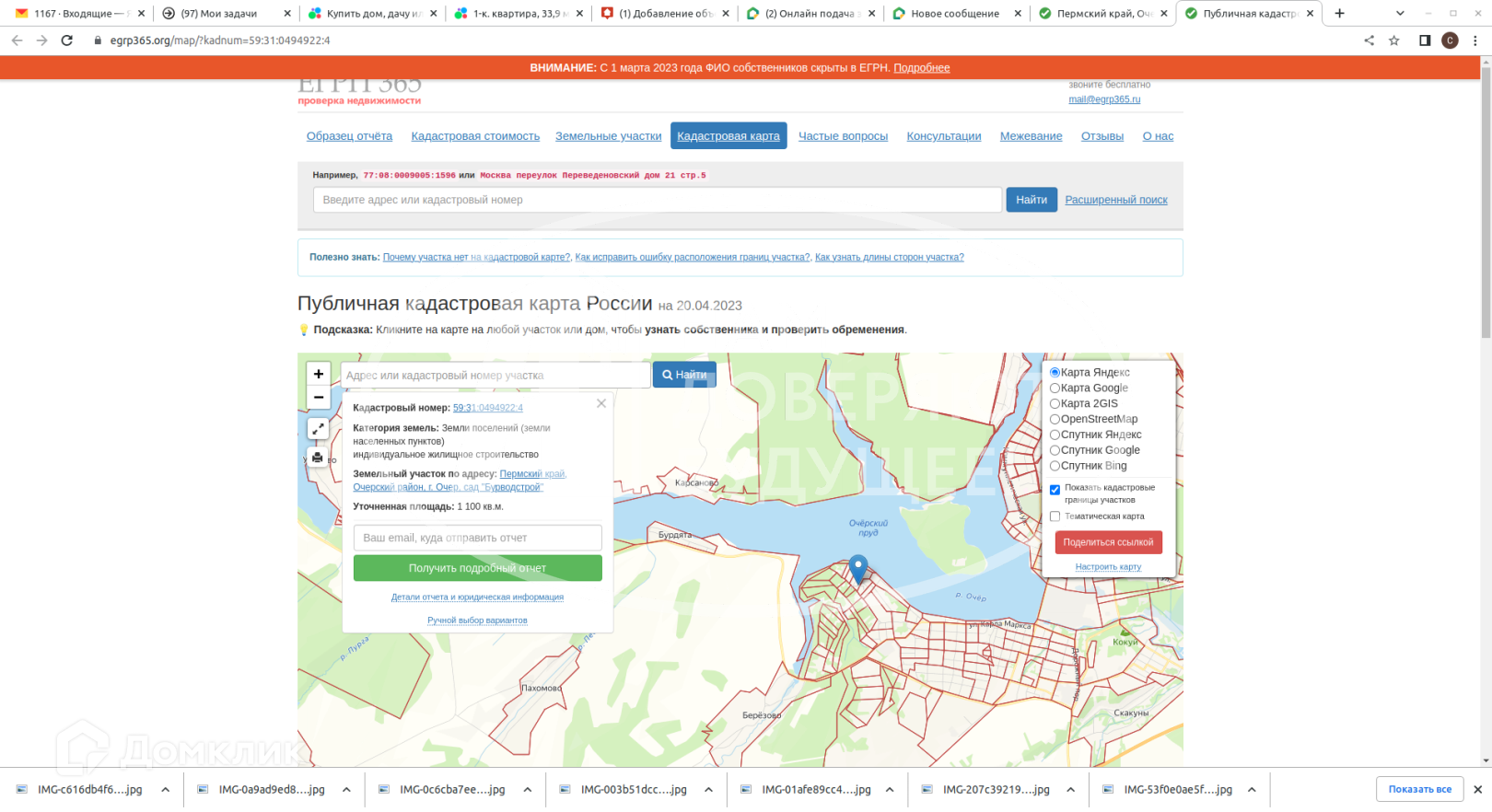Image resolution: width=1492 pixels, height=812 pixels.
Task: Open the 'Кадастровая стоимость' menu item
Action: click(x=475, y=136)
